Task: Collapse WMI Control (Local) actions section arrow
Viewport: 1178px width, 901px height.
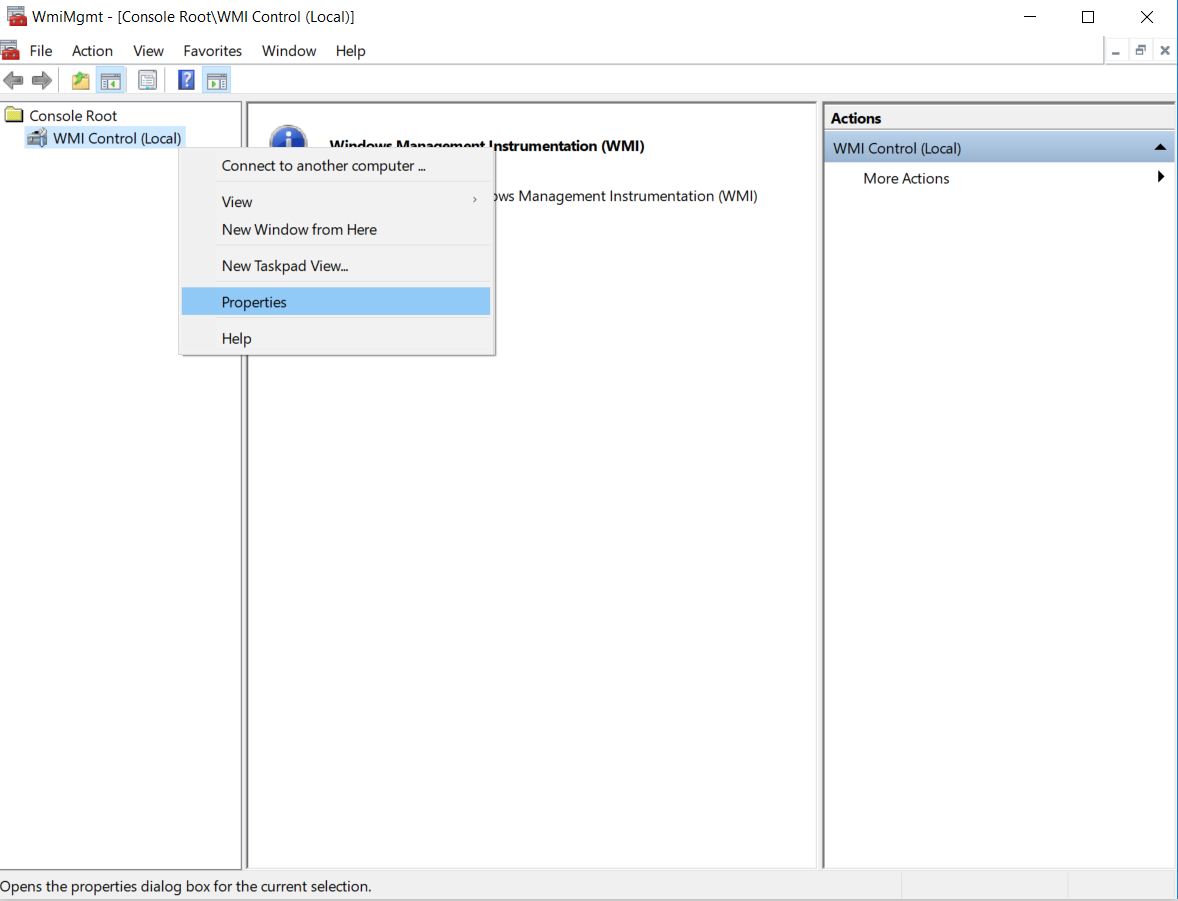Action: [1160, 148]
